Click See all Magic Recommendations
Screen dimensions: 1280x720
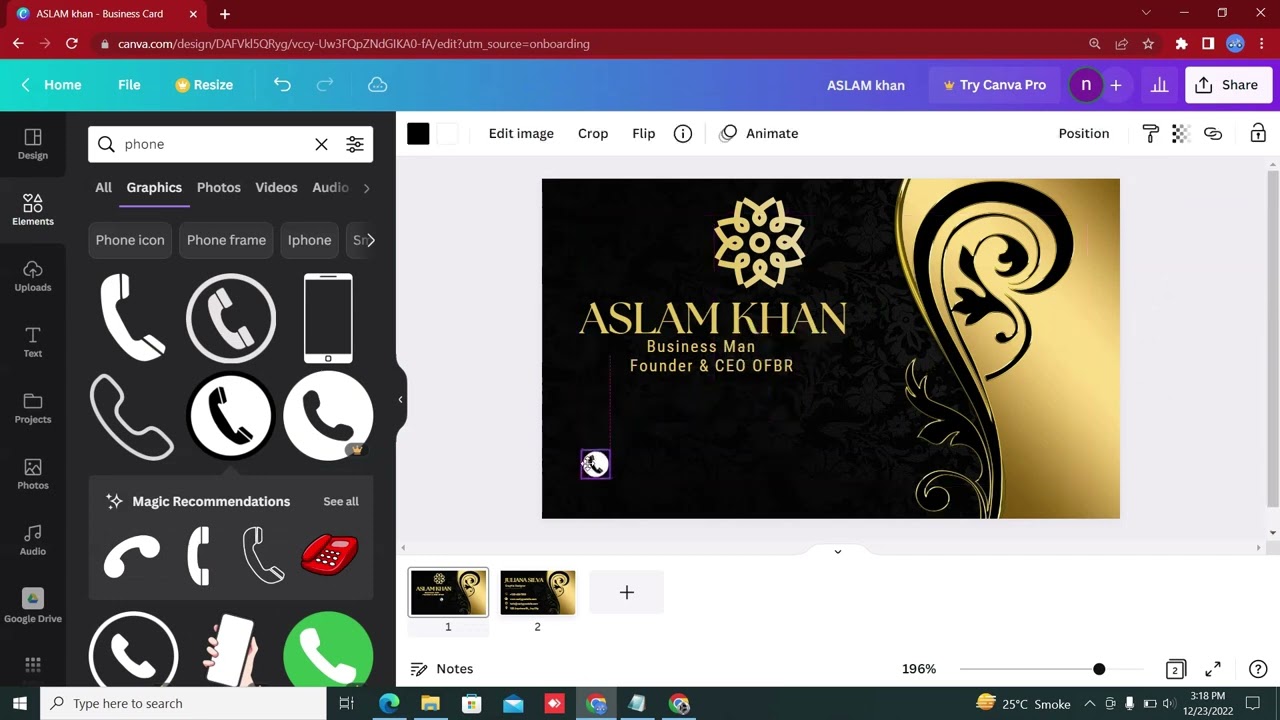point(341,501)
